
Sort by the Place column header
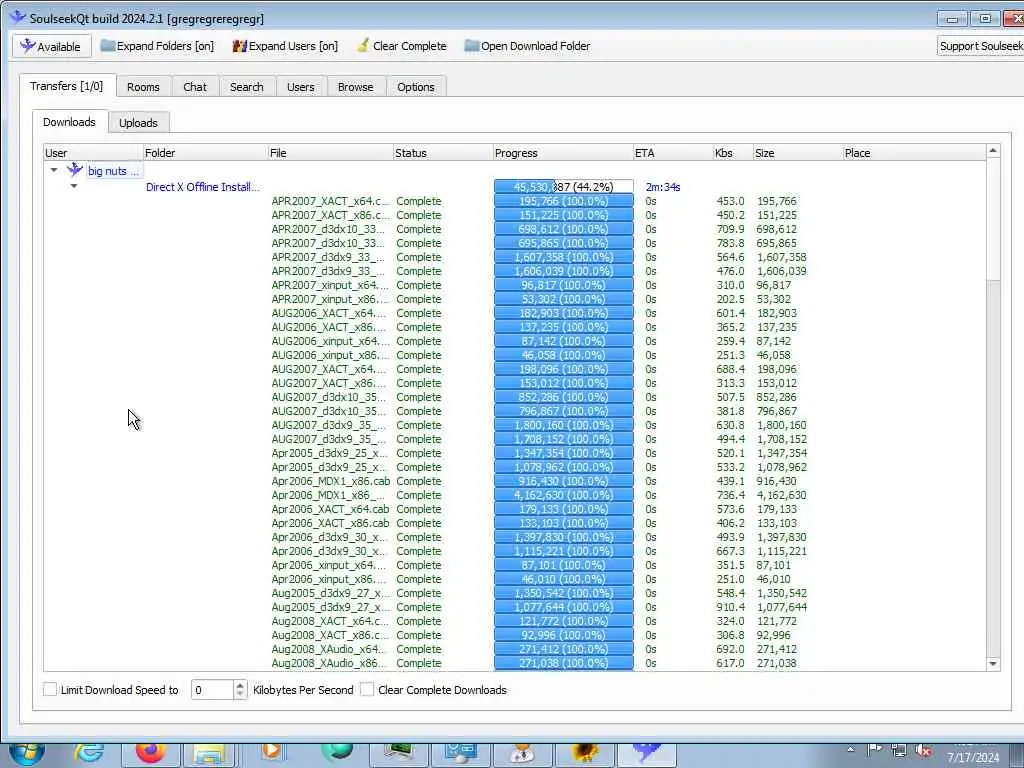coord(914,153)
